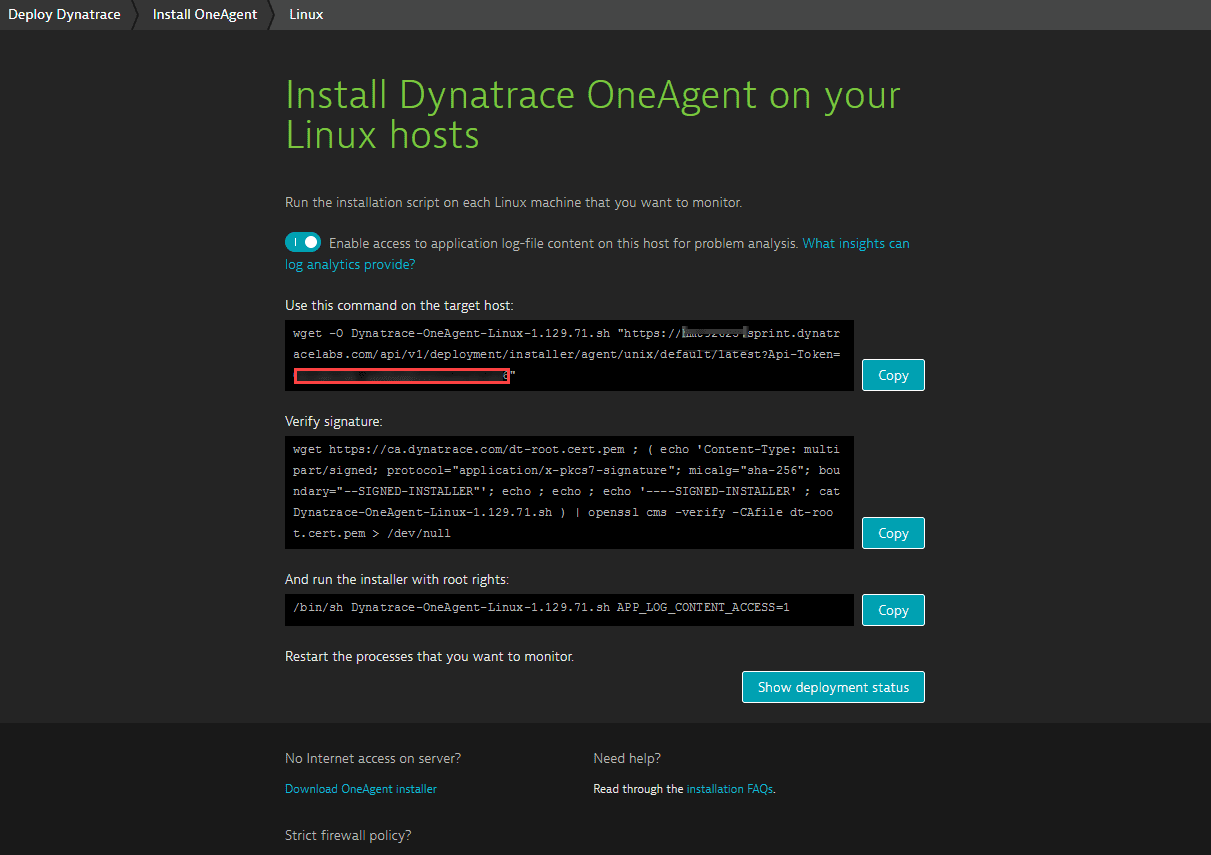Click 'Use this command on the target host' label
Screen dimensions: 1211x855
click(x=399, y=305)
